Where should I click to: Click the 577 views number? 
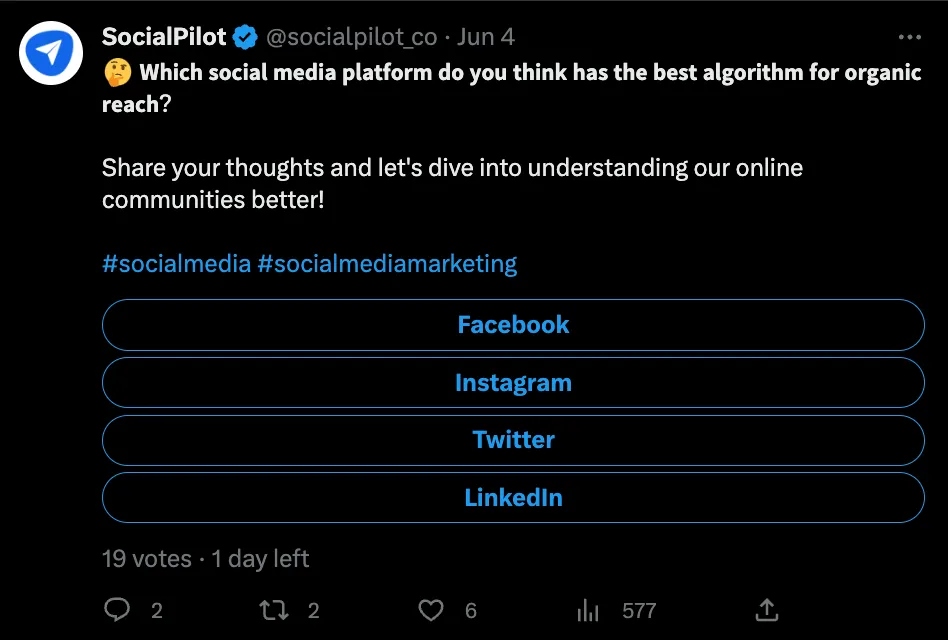(639, 610)
